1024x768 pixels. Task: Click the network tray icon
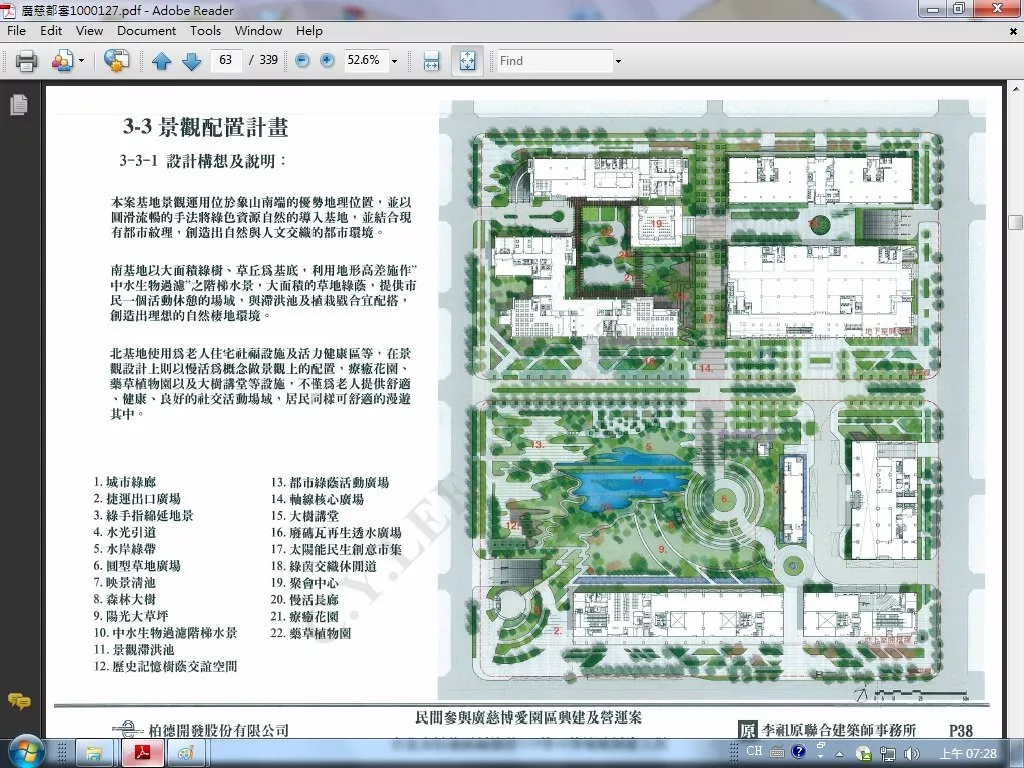coord(888,754)
